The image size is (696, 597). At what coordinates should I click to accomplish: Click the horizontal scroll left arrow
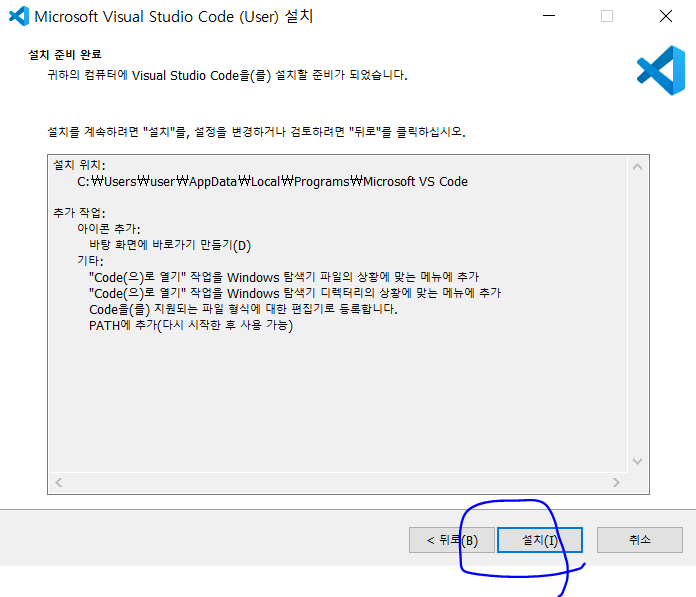tap(59, 482)
